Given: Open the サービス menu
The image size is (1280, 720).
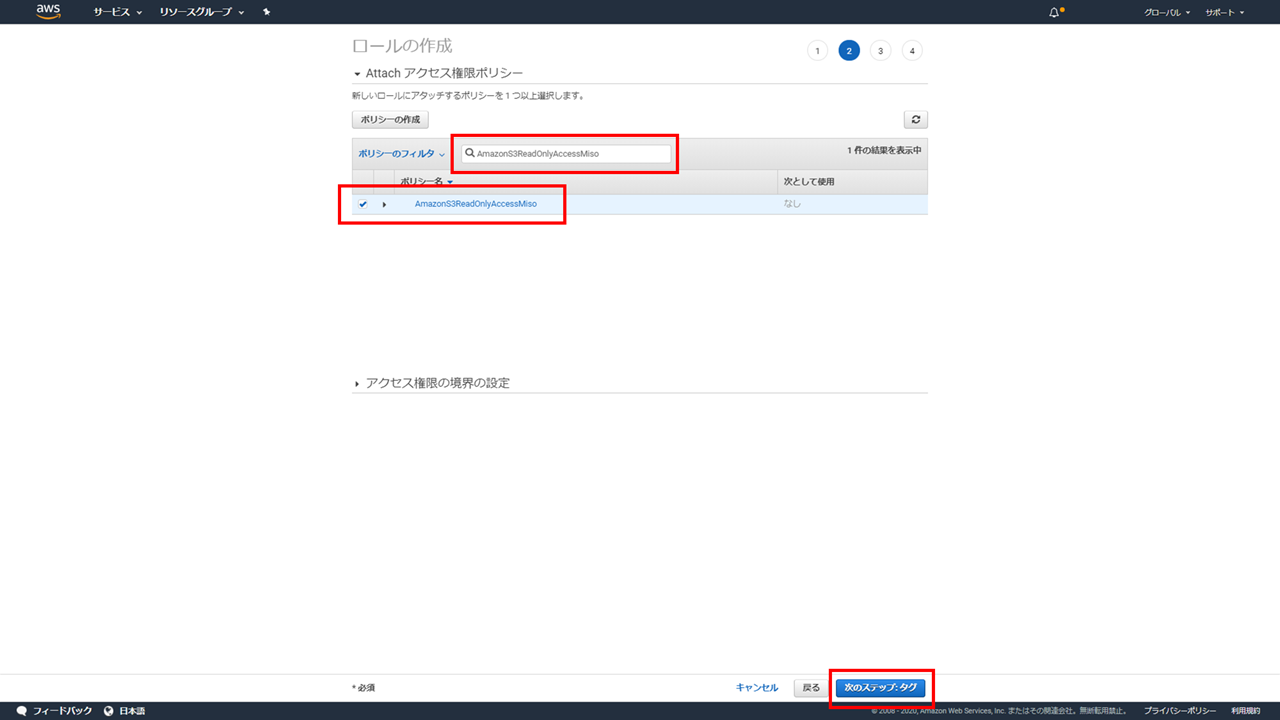Looking at the screenshot, I should point(117,12).
